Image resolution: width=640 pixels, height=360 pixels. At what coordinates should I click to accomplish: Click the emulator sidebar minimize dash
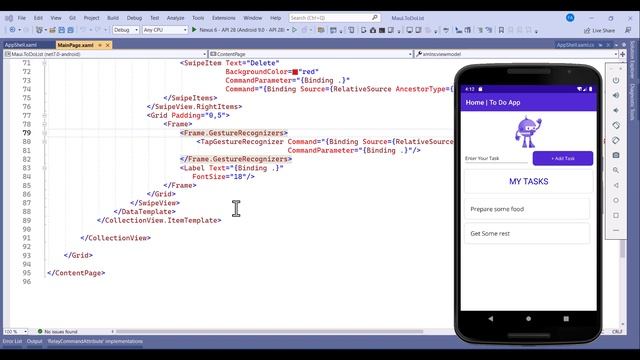[x=616, y=230]
